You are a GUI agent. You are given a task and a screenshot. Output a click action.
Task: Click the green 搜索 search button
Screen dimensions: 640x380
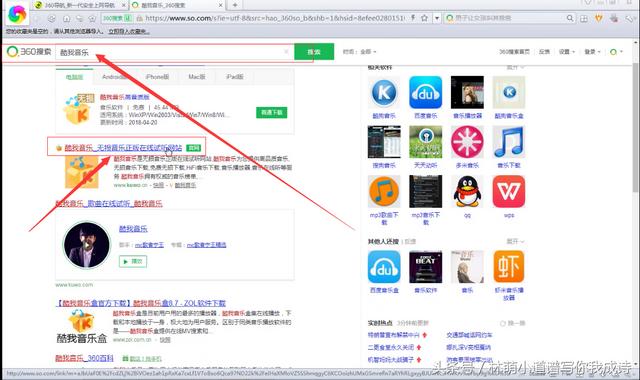(314, 52)
